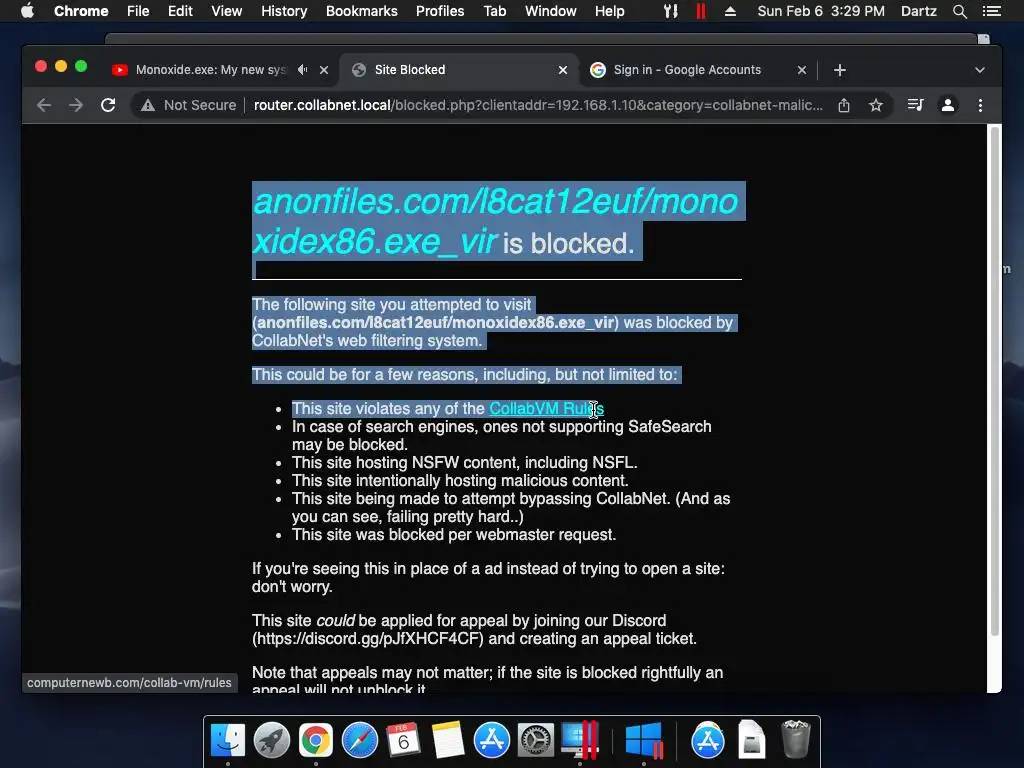Open the Chrome profile avatar icon

(948, 105)
